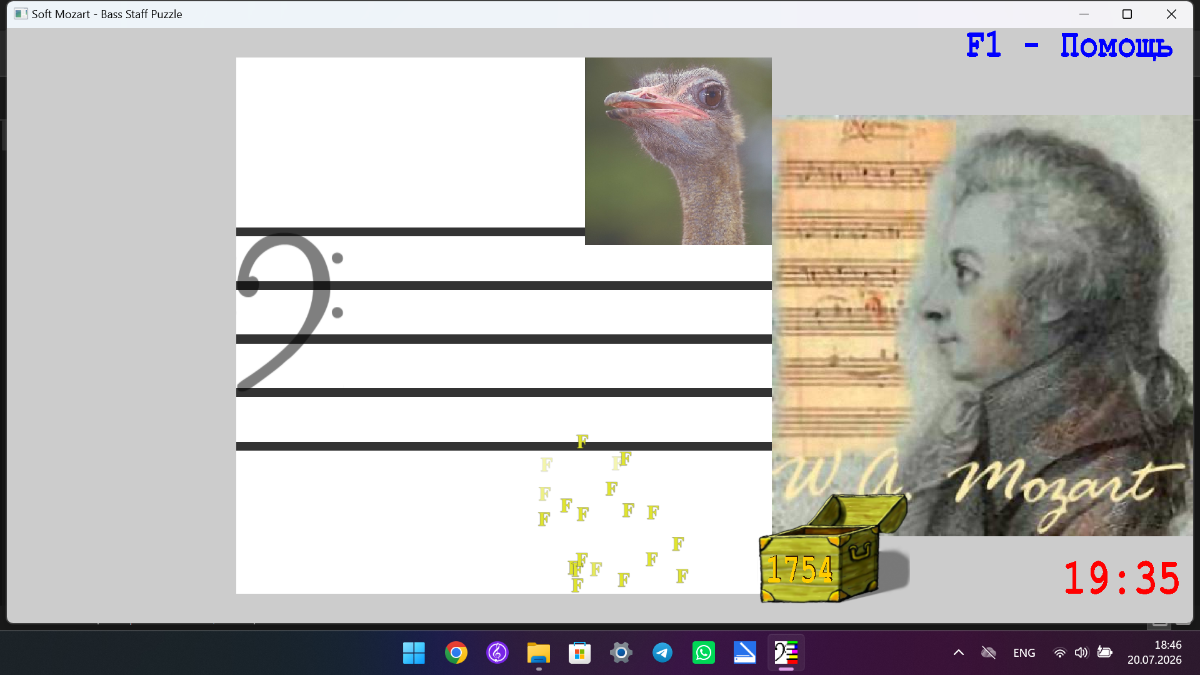Click the bass clef symbol on the staff

(x=290, y=311)
